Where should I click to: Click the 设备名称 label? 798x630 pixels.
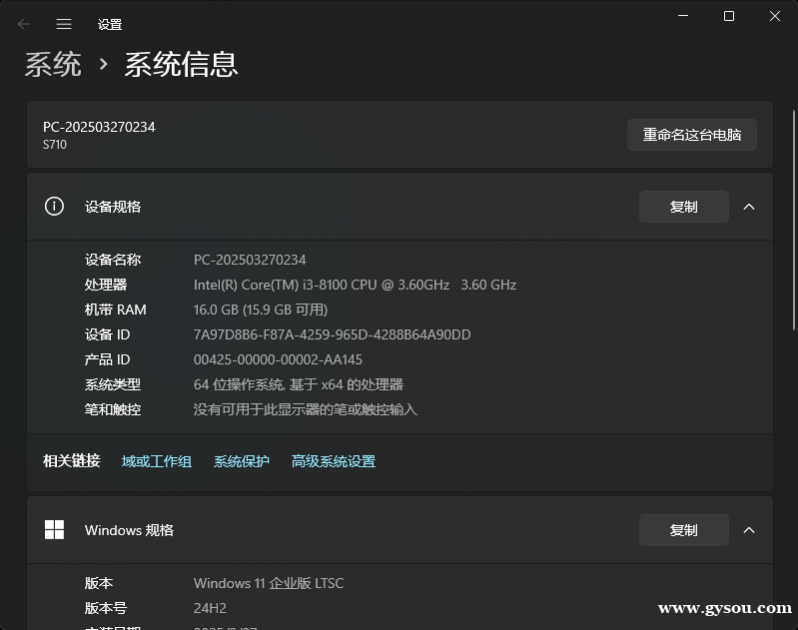tap(113, 260)
